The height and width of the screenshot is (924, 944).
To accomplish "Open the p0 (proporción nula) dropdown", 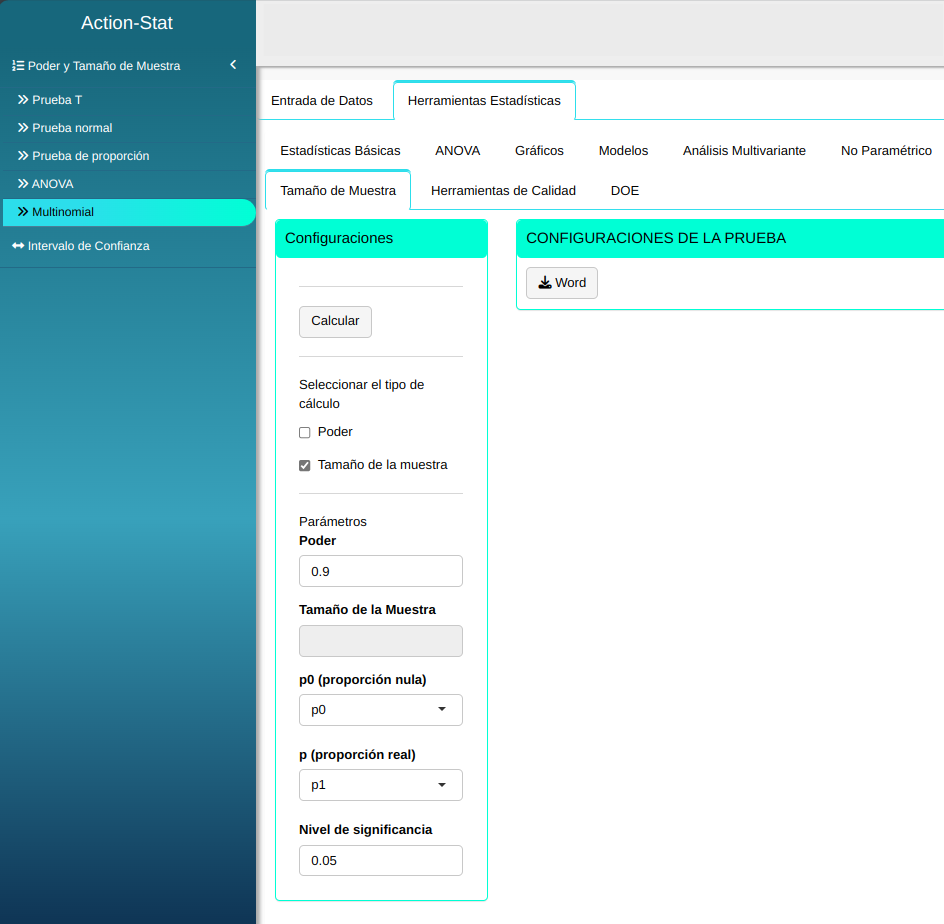I will point(380,710).
